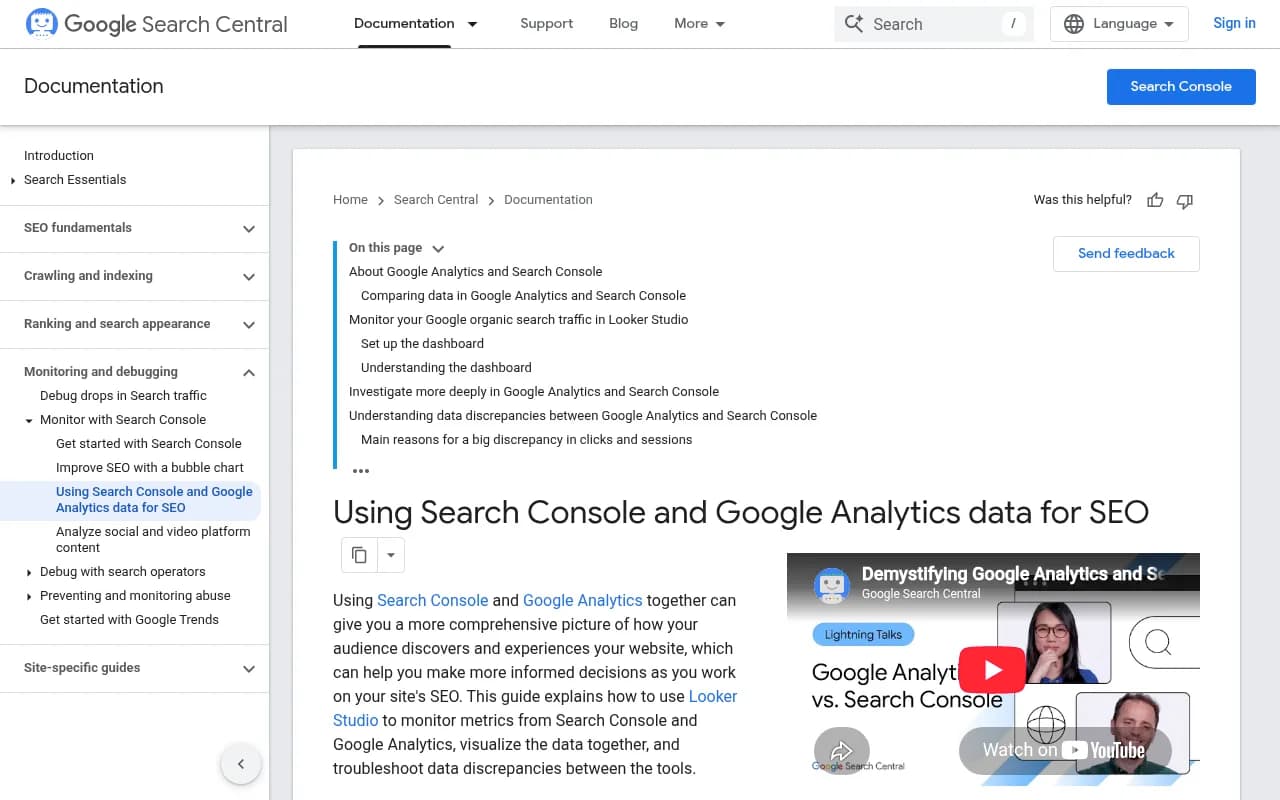Viewport: 1280px width, 800px height.
Task: Open Debug drops in Search traffic
Action: click(x=123, y=396)
